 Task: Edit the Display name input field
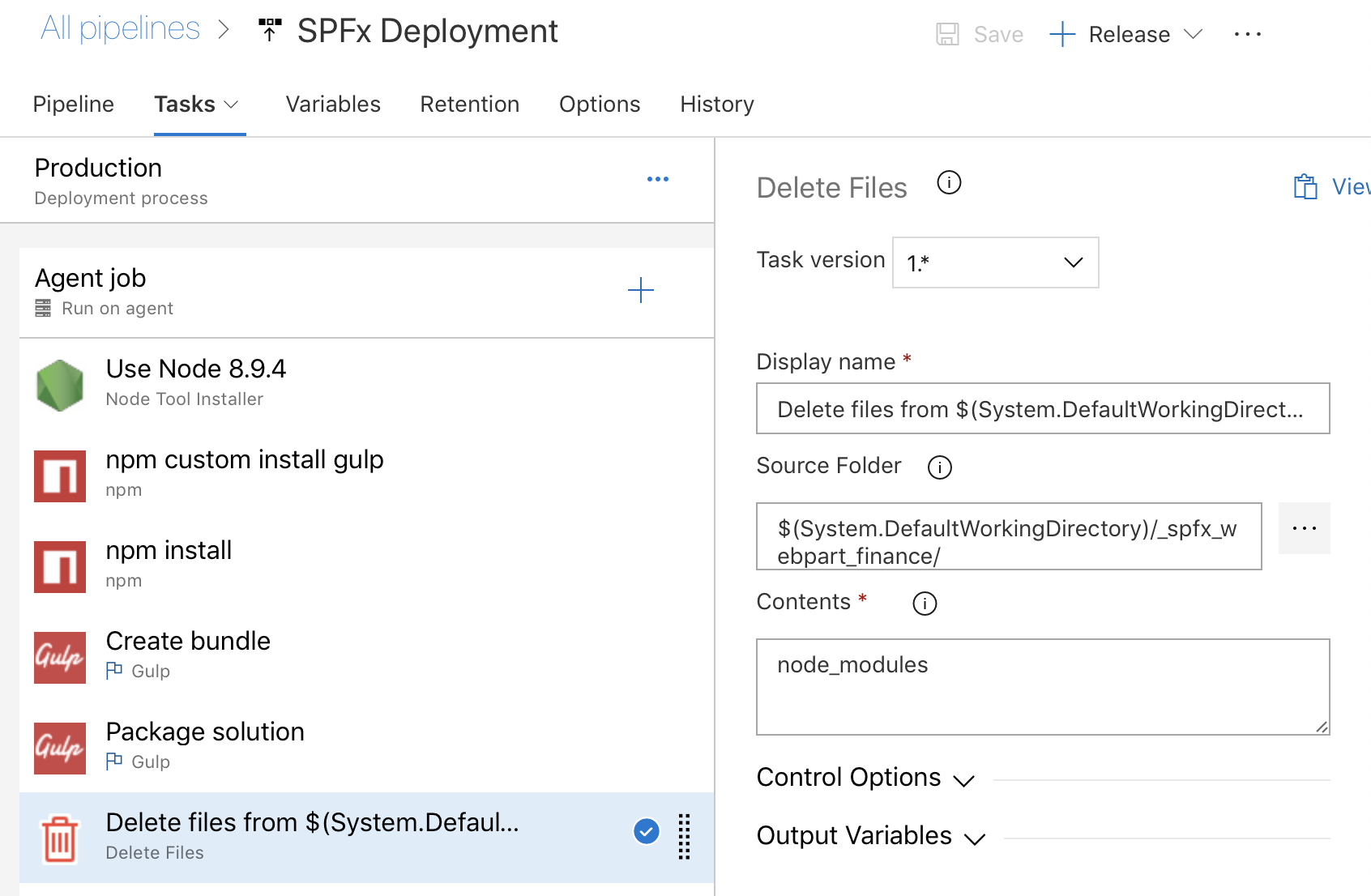[x=1042, y=408]
